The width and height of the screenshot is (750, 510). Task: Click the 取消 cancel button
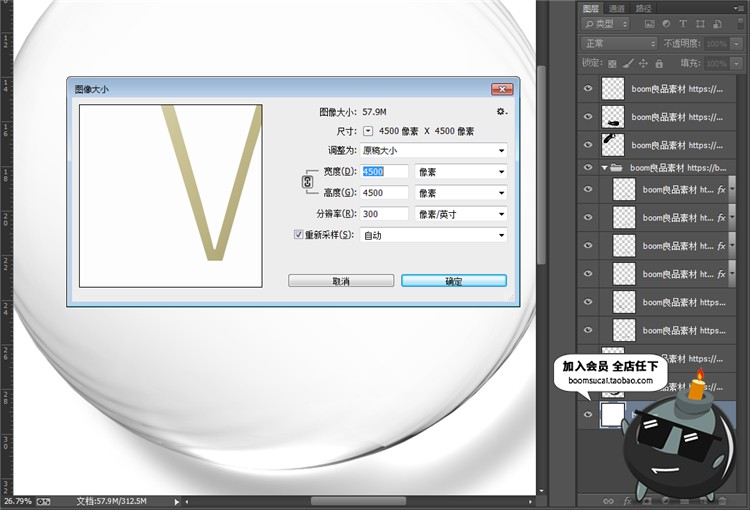pos(340,281)
